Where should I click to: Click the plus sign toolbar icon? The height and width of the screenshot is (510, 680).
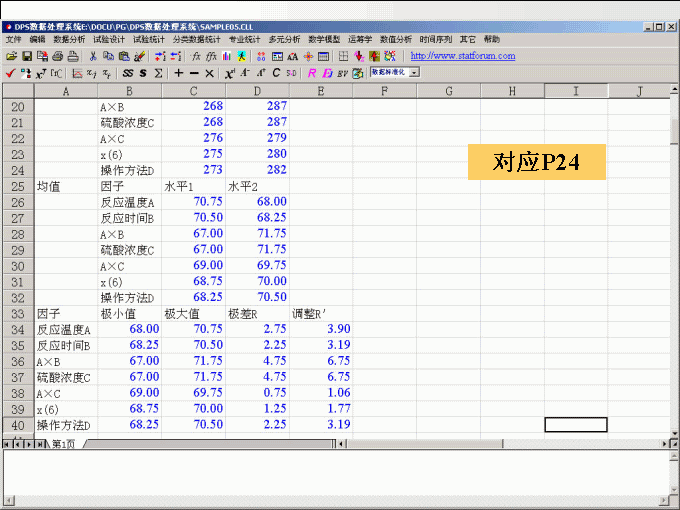(178, 73)
